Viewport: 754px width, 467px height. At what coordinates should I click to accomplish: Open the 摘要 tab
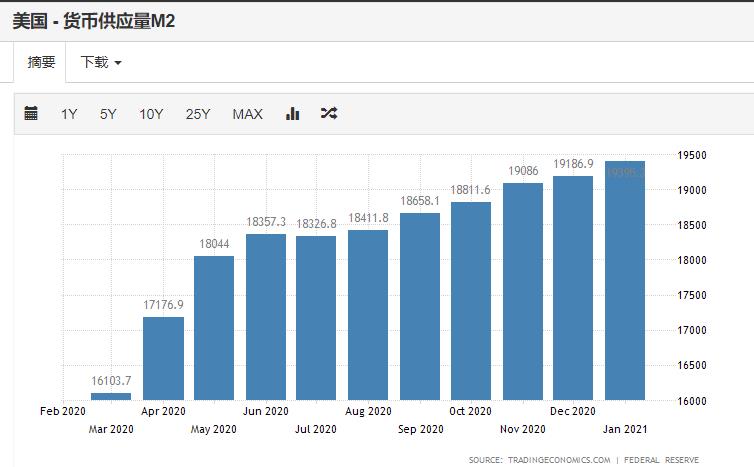[x=41, y=62]
